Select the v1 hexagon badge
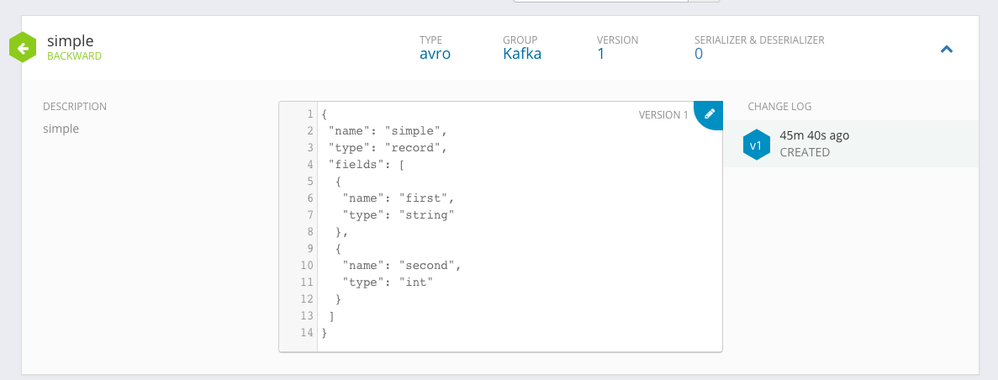Screen dimensions: 998x380 click(756, 145)
